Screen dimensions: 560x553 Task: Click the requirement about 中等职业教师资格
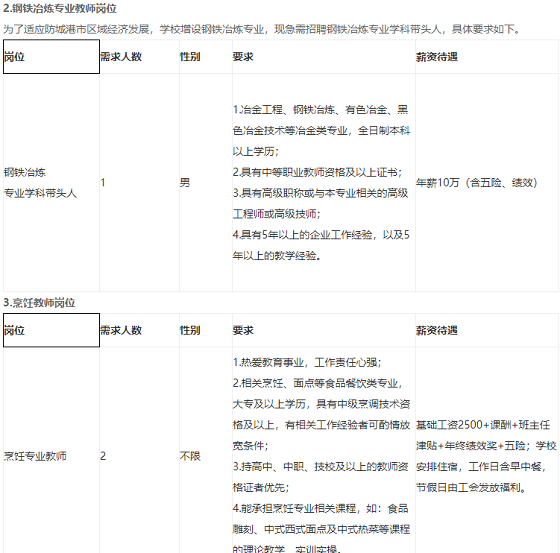[317, 172]
